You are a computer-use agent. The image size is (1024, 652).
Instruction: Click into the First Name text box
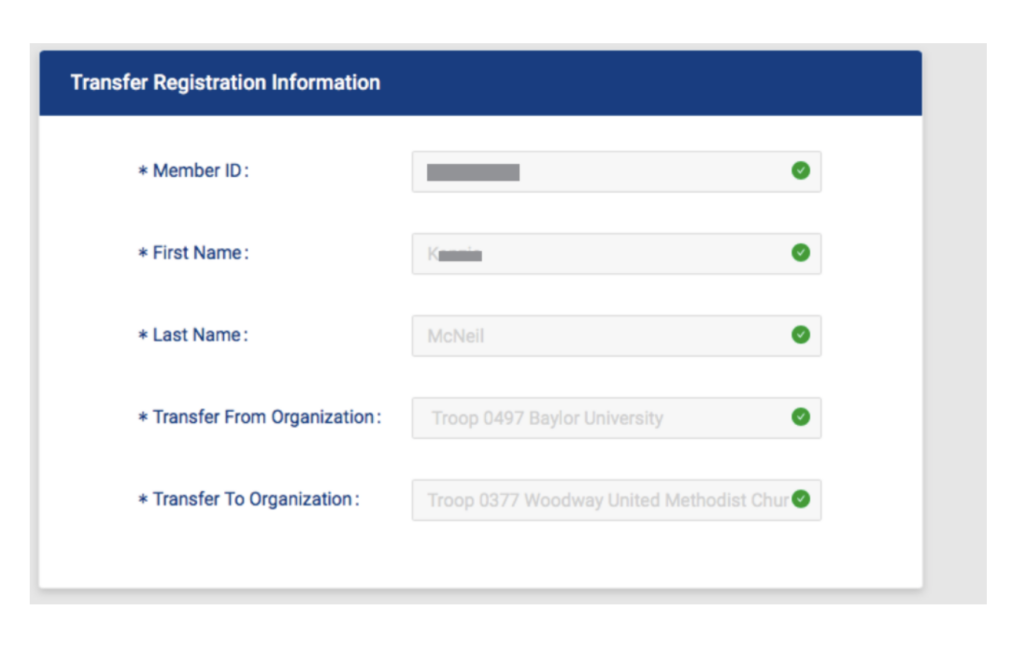coord(600,254)
